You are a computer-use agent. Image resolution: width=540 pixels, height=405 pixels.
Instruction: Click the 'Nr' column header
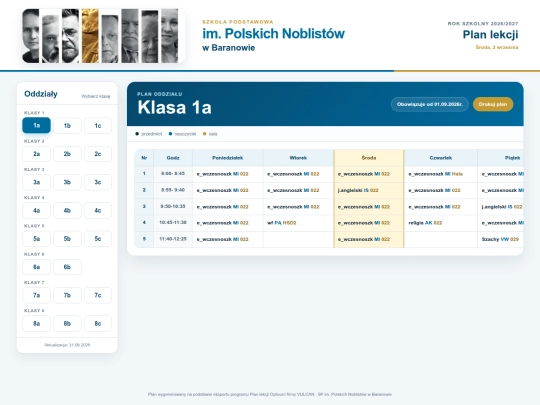(x=144, y=158)
